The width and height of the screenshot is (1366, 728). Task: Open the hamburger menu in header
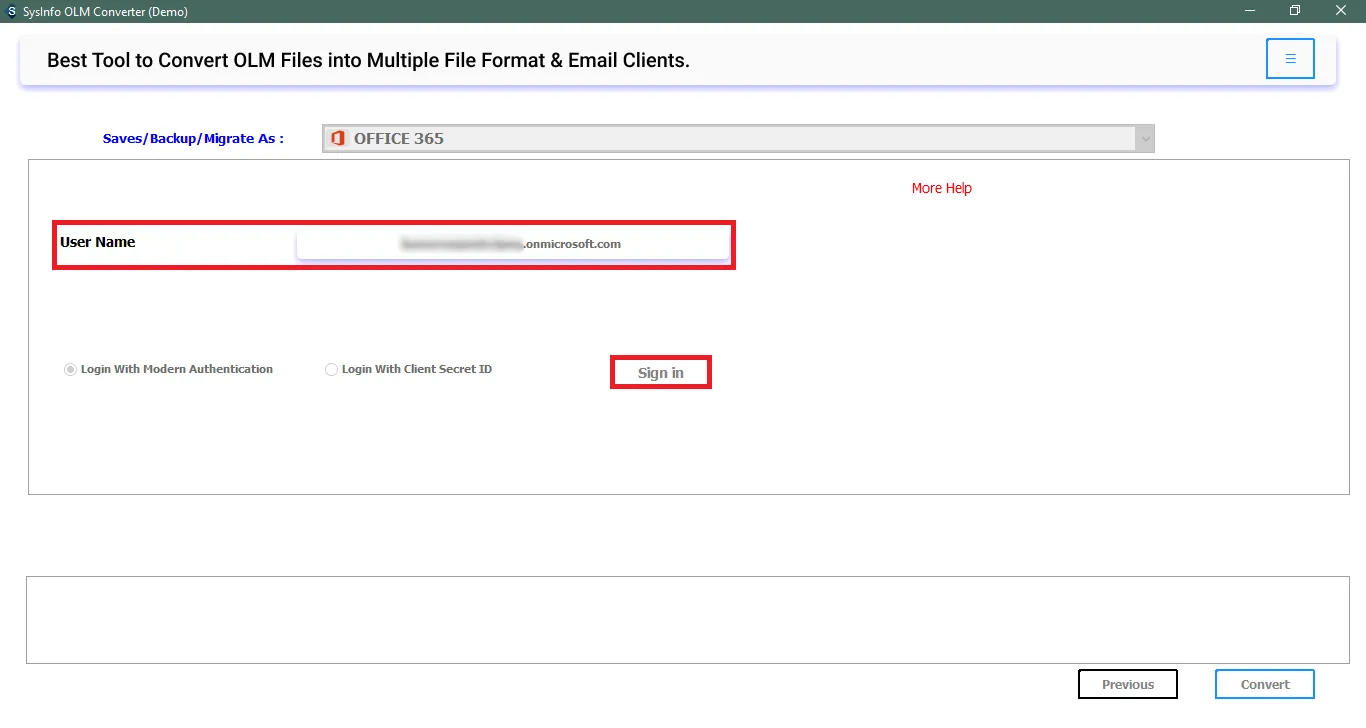[x=1290, y=59]
